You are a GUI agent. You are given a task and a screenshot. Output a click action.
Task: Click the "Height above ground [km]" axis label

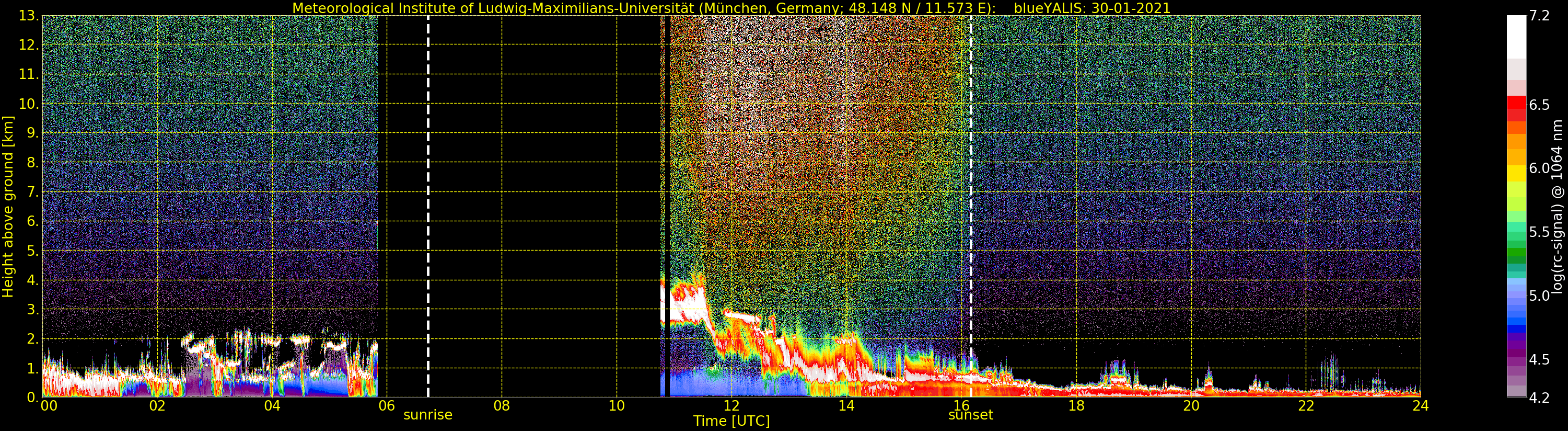(8, 207)
